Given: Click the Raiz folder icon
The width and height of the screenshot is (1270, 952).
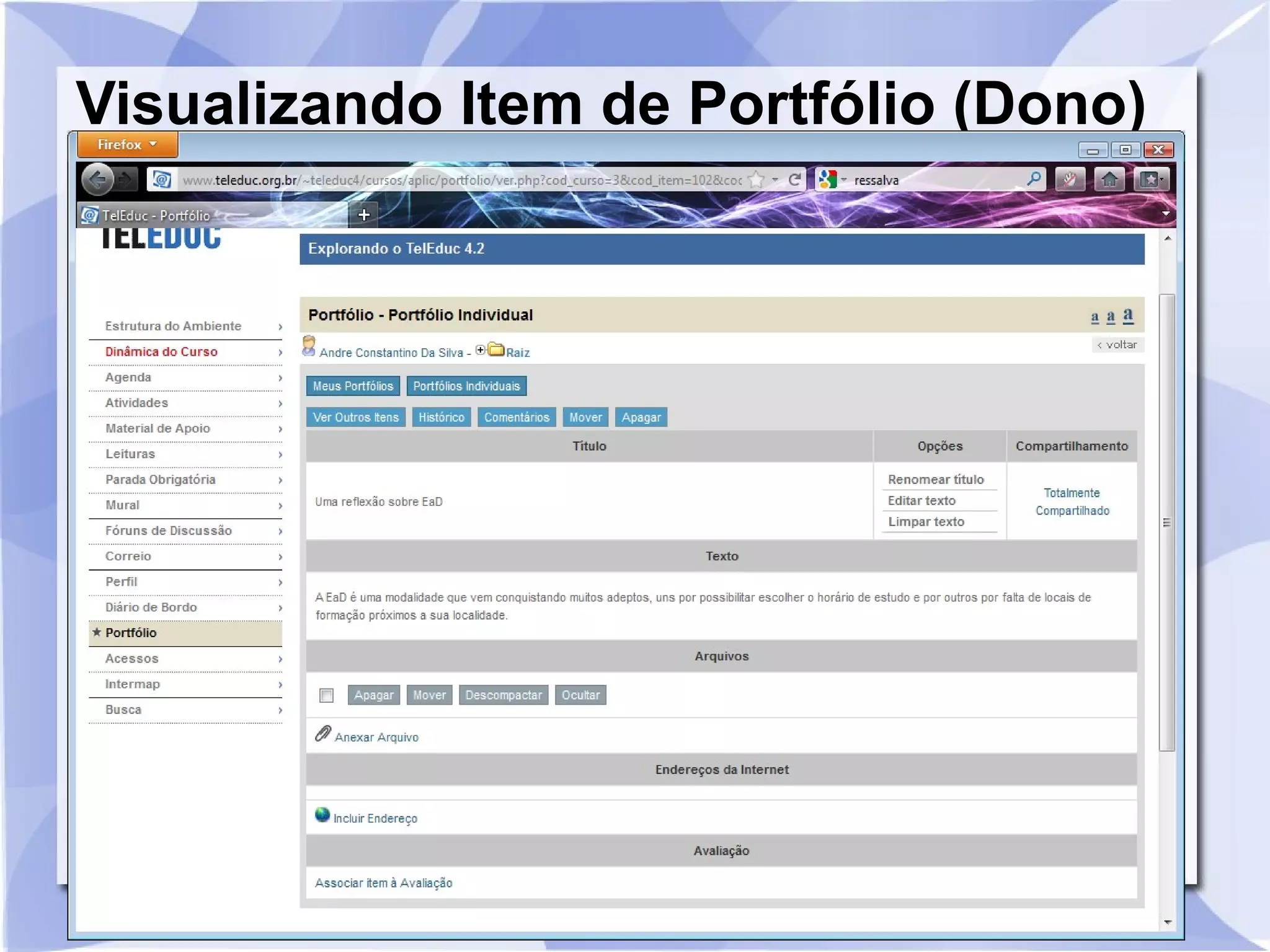Looking at the screenshot, I should click(496, 349).
